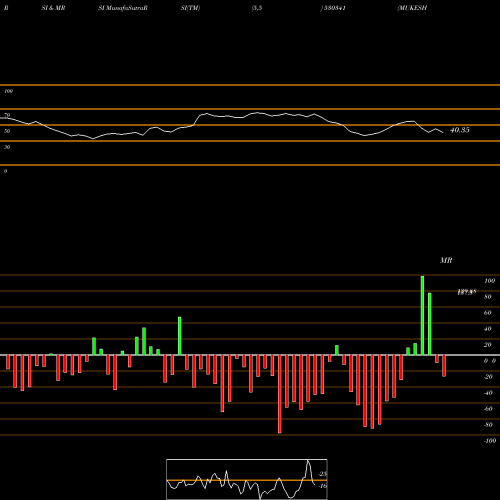Click the 60 label on MR axis
This screenshot has width=500, height=500.
[x=488, y=313]
